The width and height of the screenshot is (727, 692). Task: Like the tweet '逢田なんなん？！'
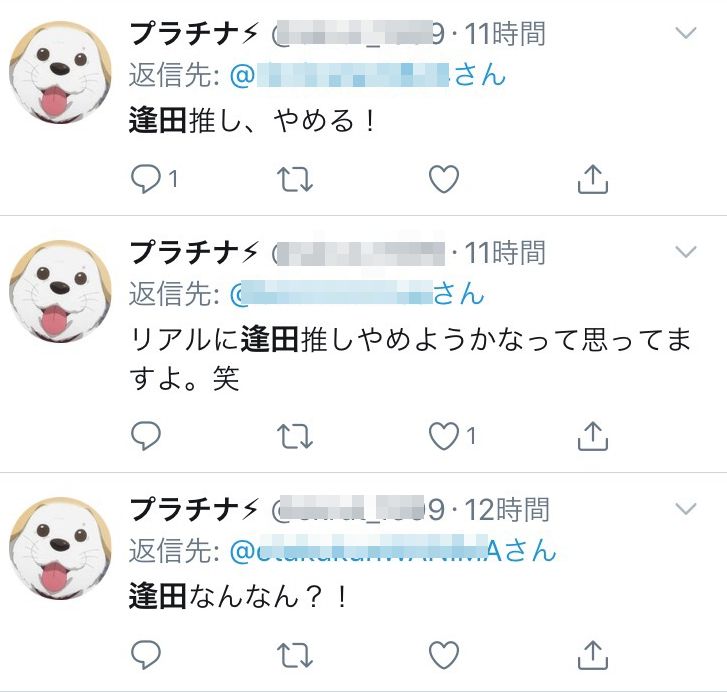(x=444, y=655)
